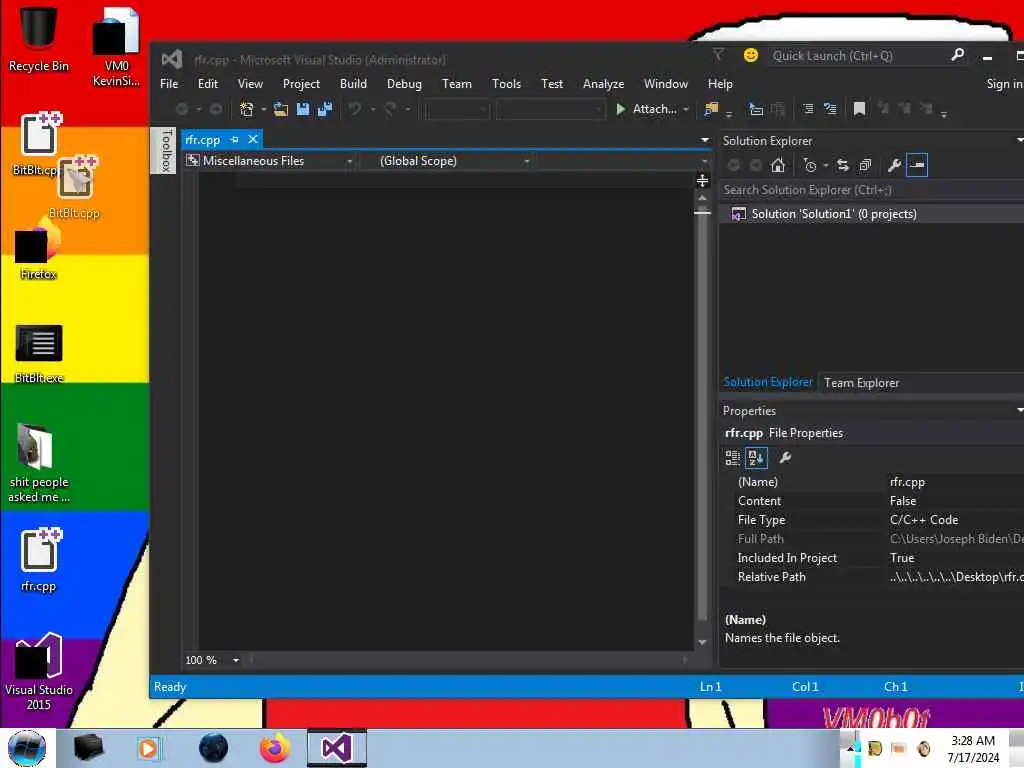1024x768 pixels.
Task: Select the Included In Project property row
Action: (x=873, y=558)
